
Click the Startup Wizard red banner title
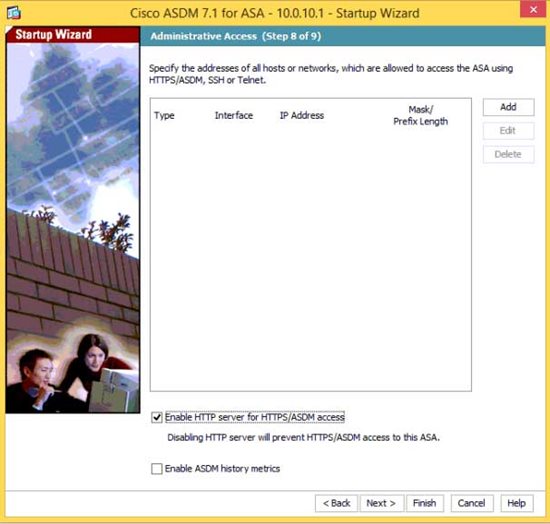pyautogui.click(x=54, y=34)
